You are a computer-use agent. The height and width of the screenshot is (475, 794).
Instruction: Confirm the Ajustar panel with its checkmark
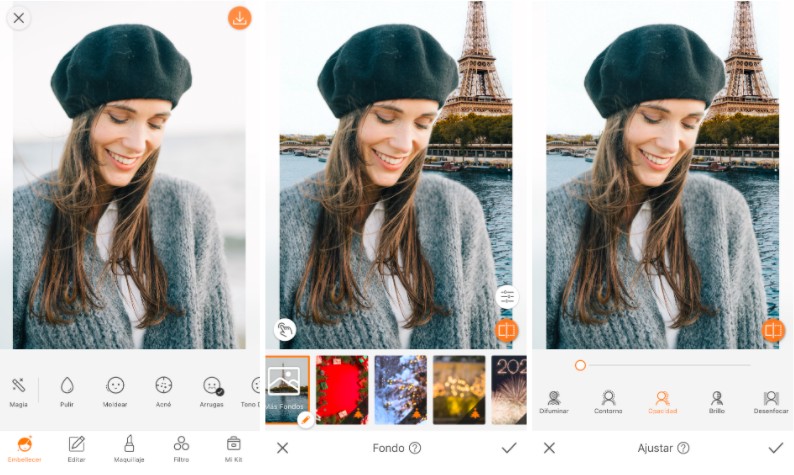point(776,448)
